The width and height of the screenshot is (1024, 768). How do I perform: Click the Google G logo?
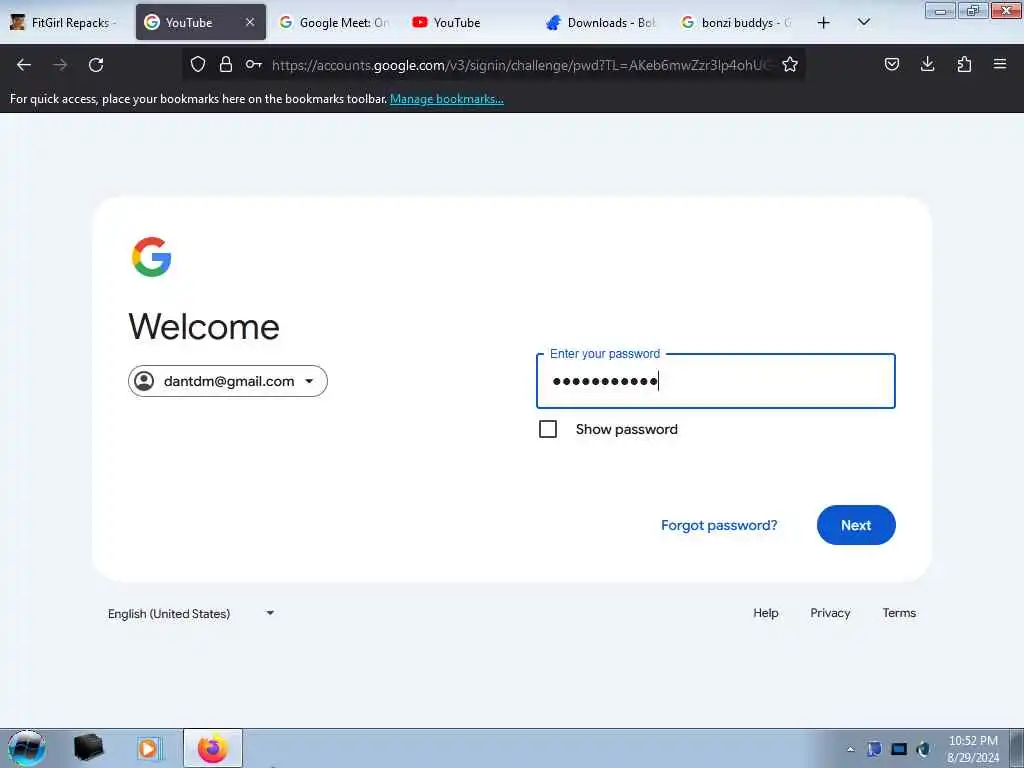click(152, 257)
